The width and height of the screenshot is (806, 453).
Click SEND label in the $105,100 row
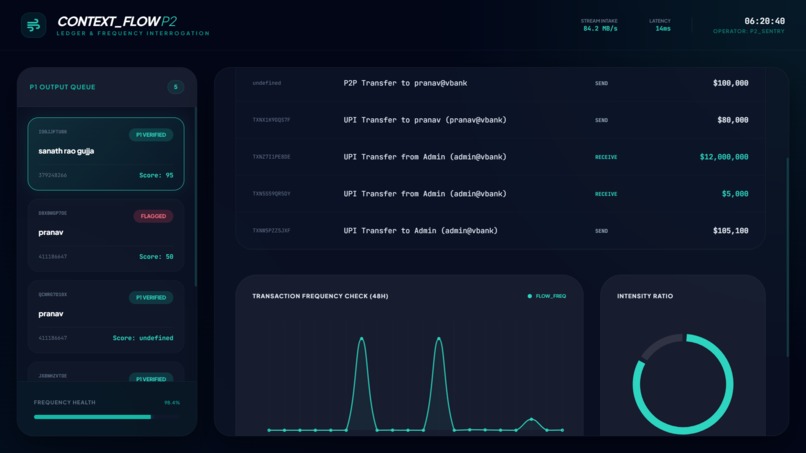tap(601, 231)
